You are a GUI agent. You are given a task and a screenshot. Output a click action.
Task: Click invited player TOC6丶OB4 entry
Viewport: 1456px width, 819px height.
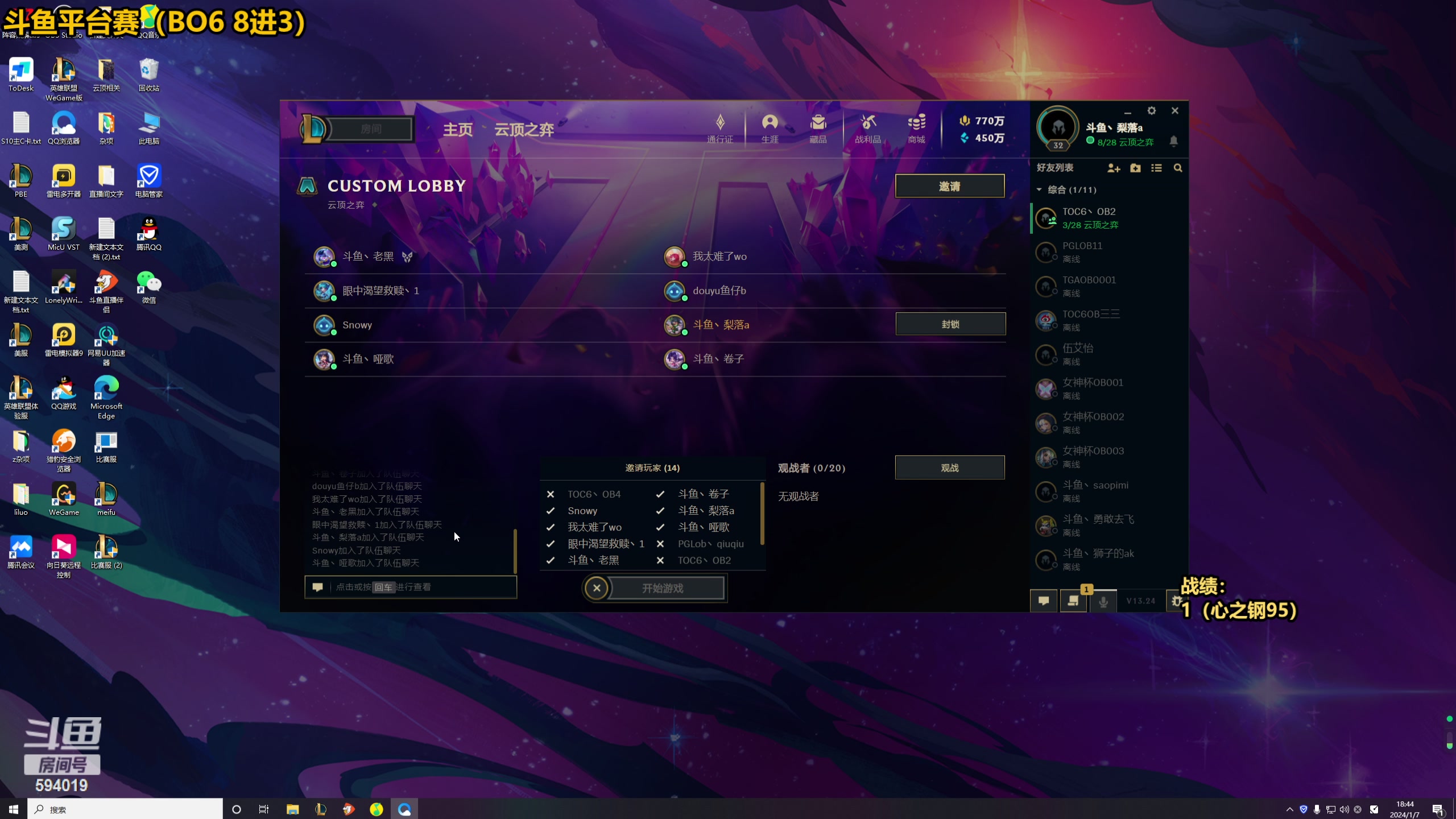[594, 494]
